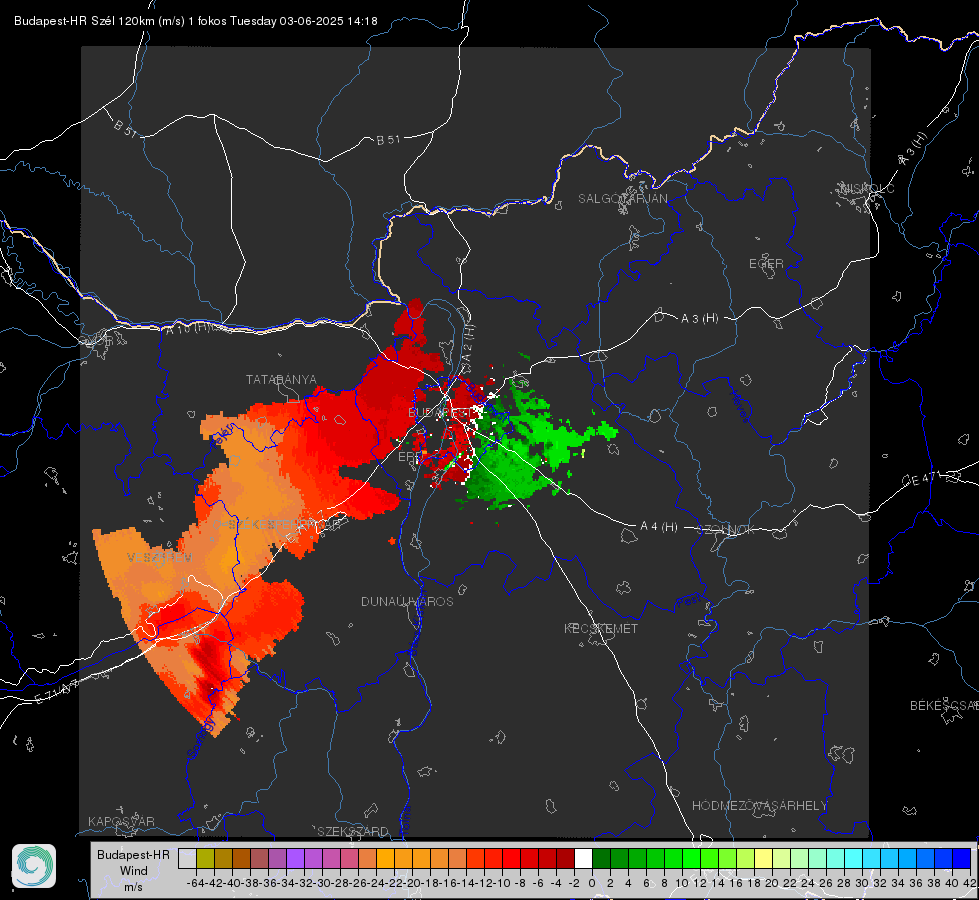
Task: Select the Somogy county label
Action: 201,738
